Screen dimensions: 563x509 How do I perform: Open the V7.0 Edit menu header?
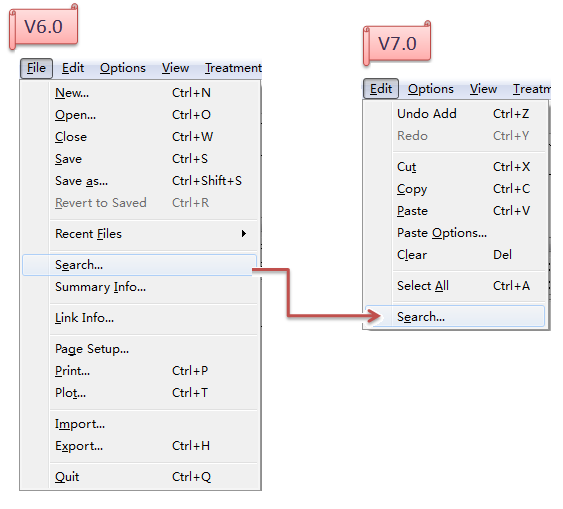(x=381, y=89)
